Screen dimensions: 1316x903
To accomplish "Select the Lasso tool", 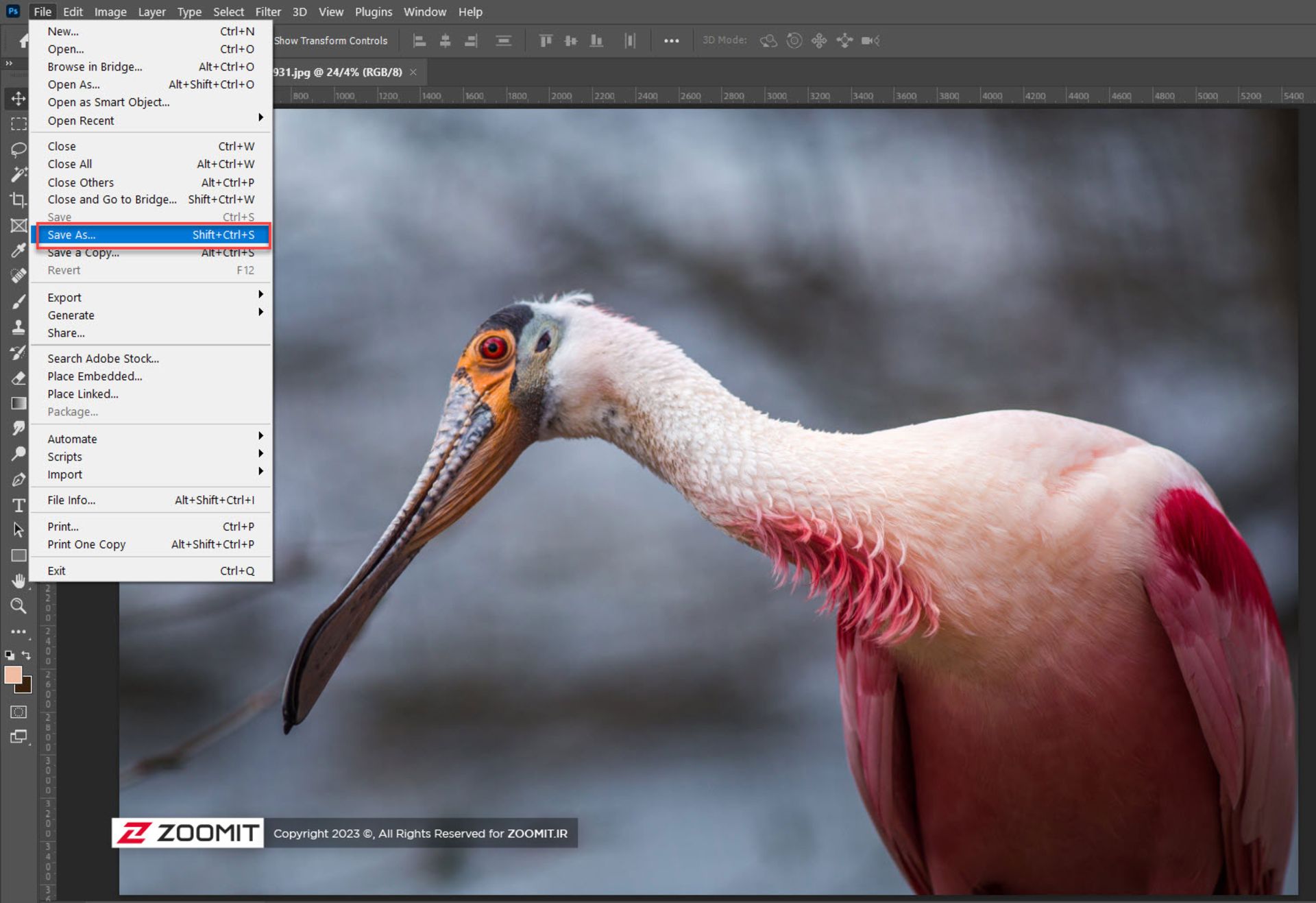I will pos(19,149).
